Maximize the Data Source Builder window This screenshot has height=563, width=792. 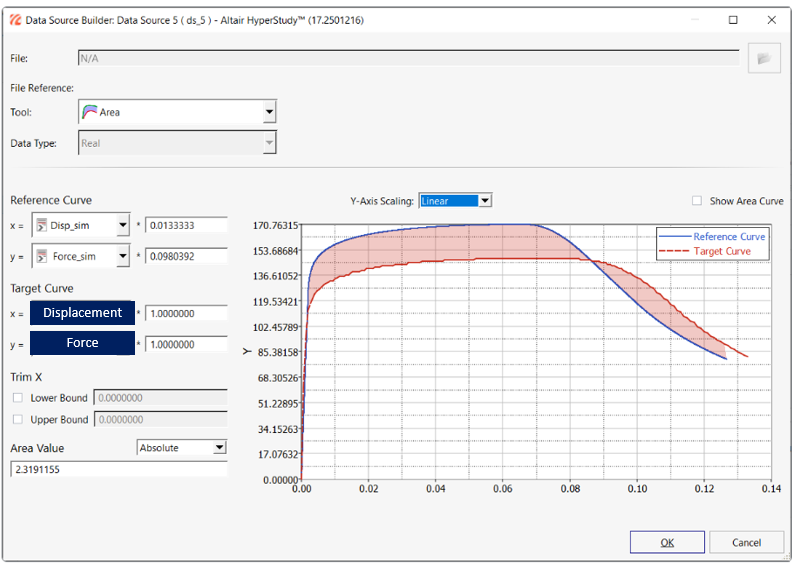tap(733, 20)
